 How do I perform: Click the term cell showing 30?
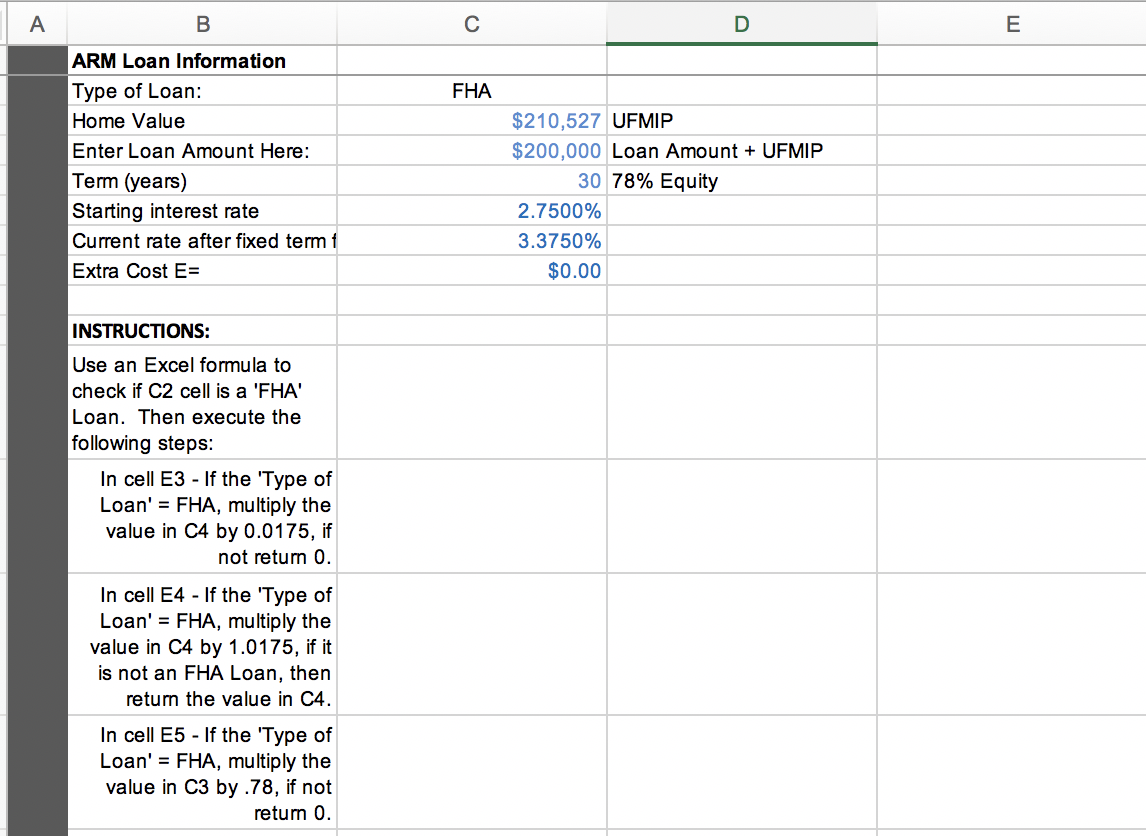tap(471, 180)
